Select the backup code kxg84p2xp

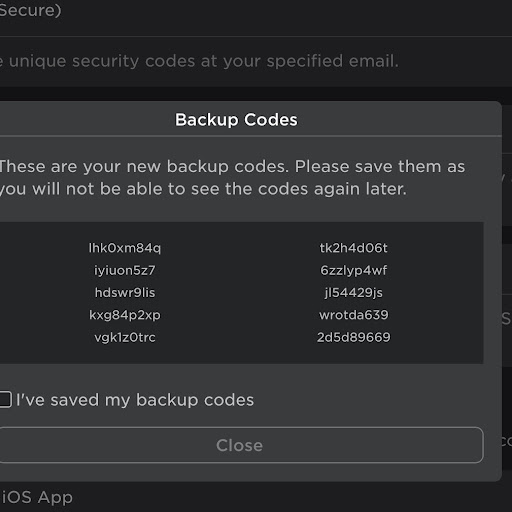pyautogui.click(x=125, y=315)
